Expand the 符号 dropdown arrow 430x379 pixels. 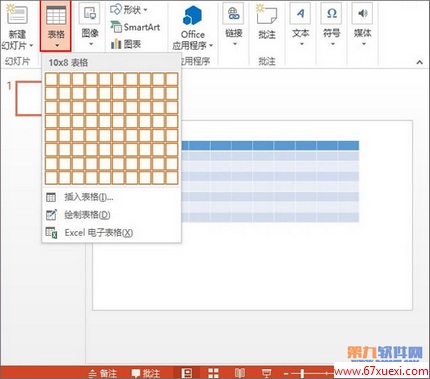point(332,44)
